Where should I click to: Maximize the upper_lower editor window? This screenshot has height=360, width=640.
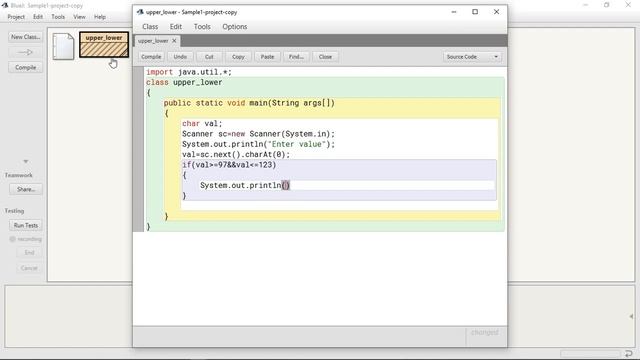pos(475,12)
